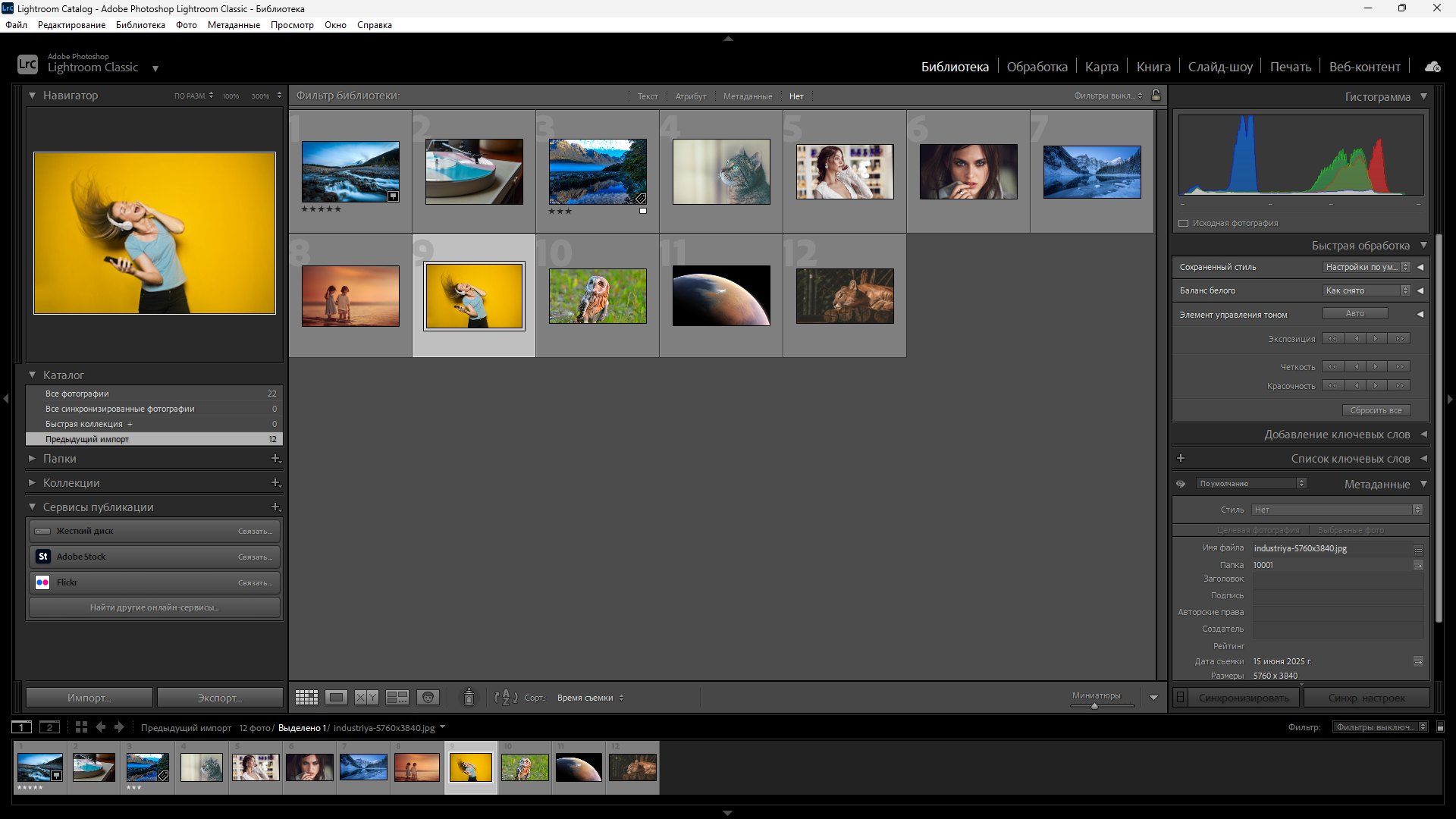Switch to Grid view mode

(306, 698)
